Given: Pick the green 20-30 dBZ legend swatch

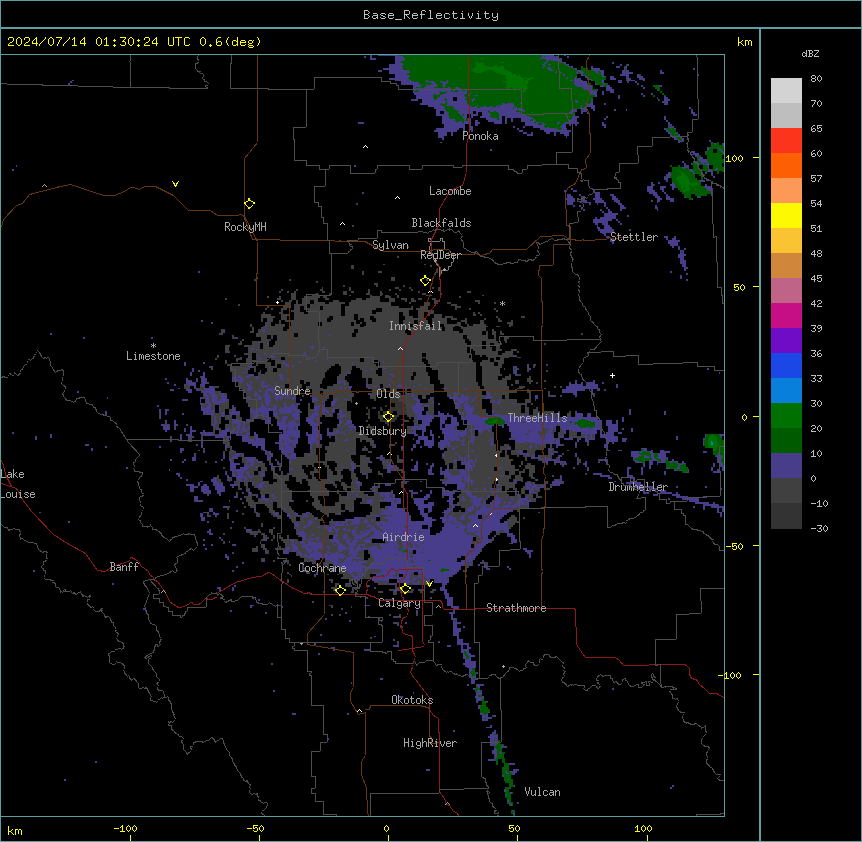Looking at the screenshot, I should coord(786,416).
